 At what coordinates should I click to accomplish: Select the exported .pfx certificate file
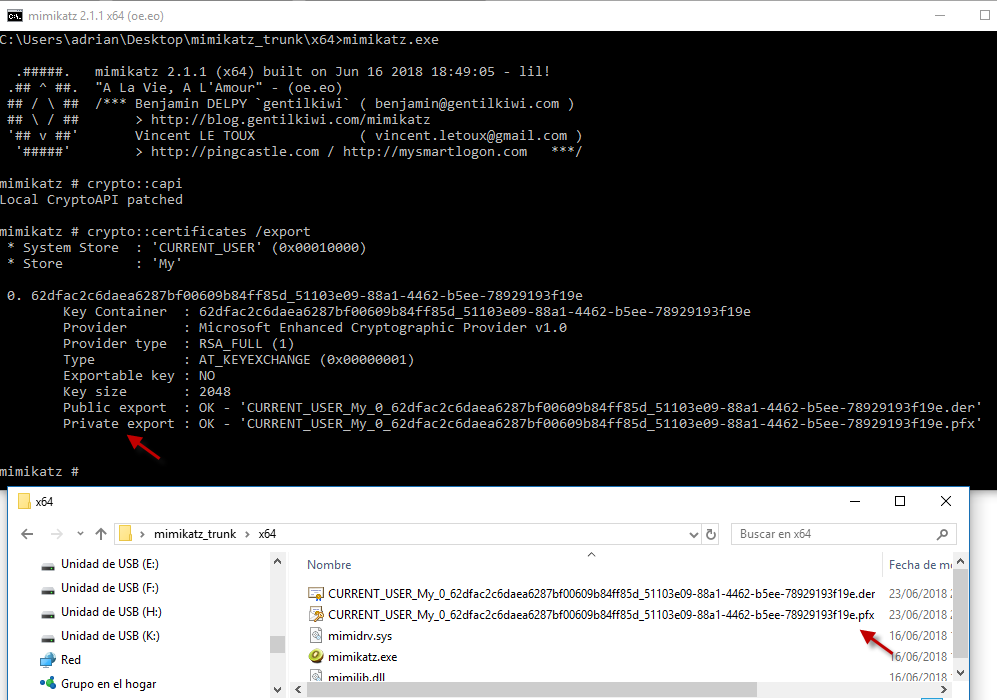click(x=601, y=615)
